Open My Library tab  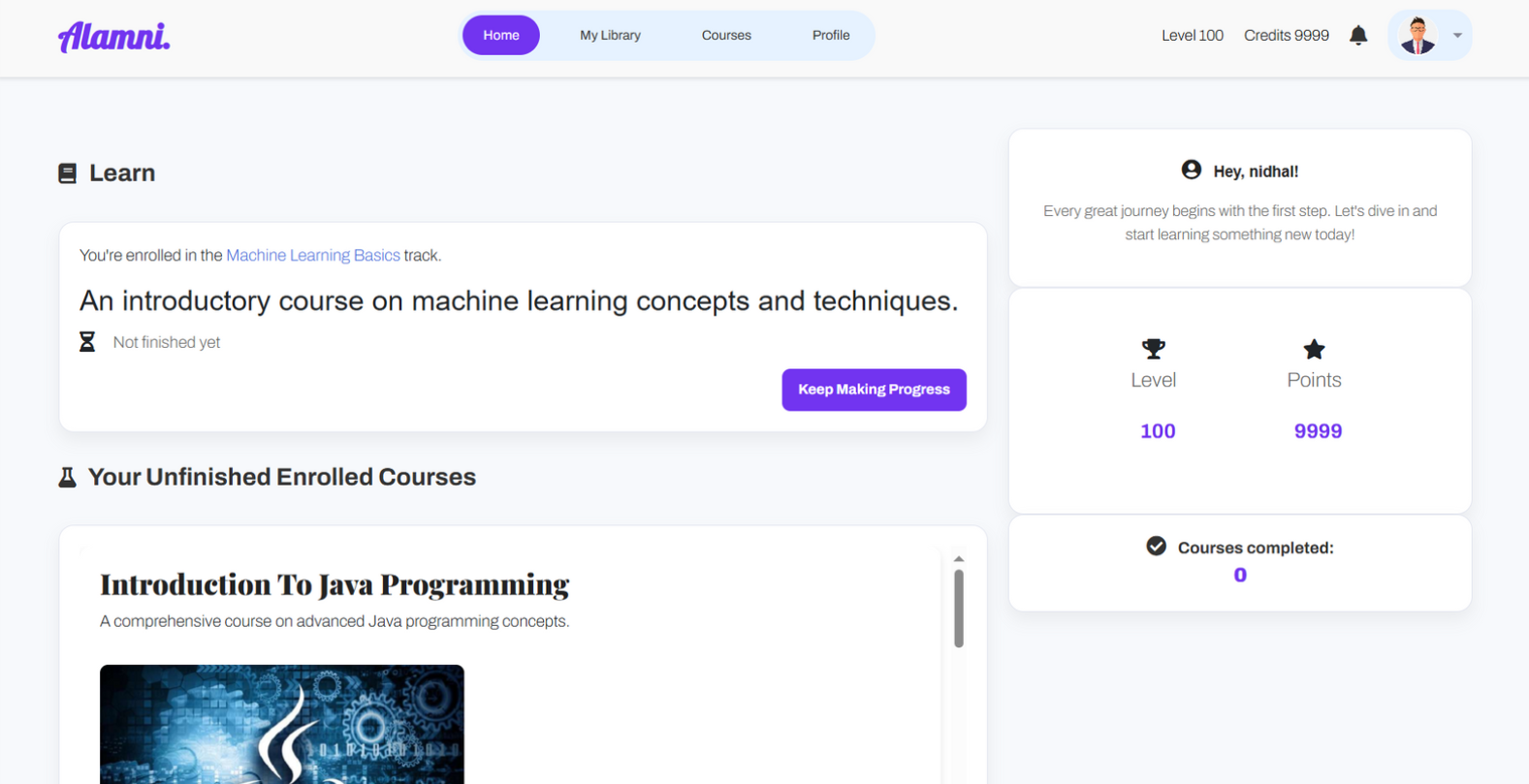click(610, 36)
